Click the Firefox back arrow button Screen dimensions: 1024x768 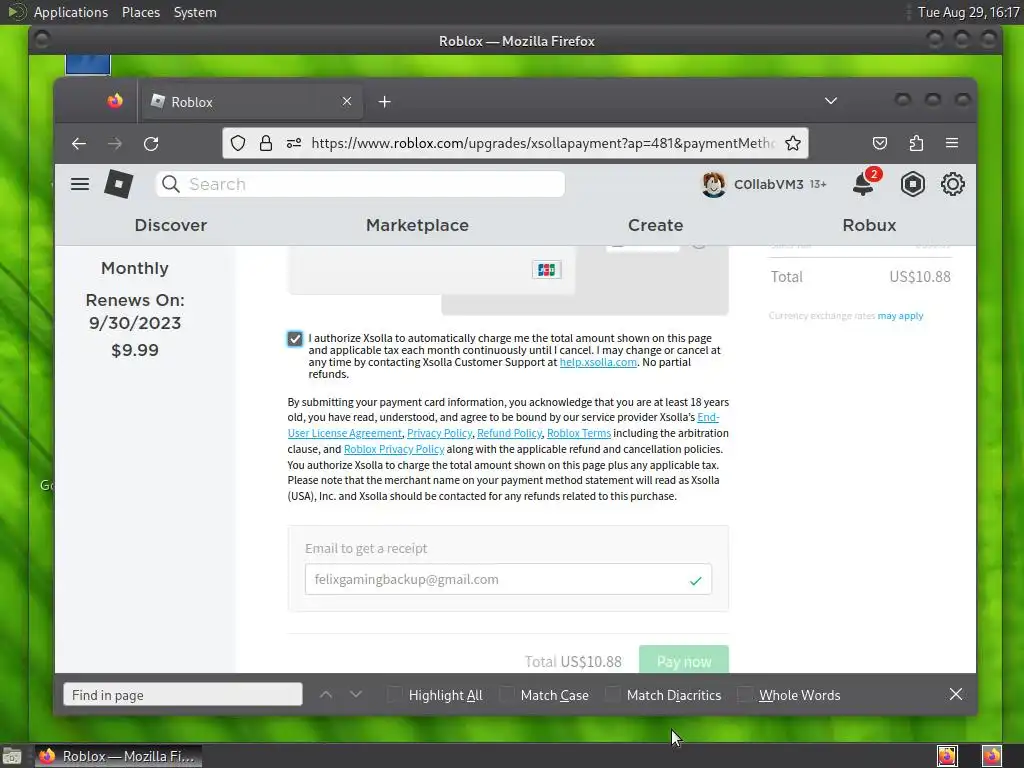79,144
